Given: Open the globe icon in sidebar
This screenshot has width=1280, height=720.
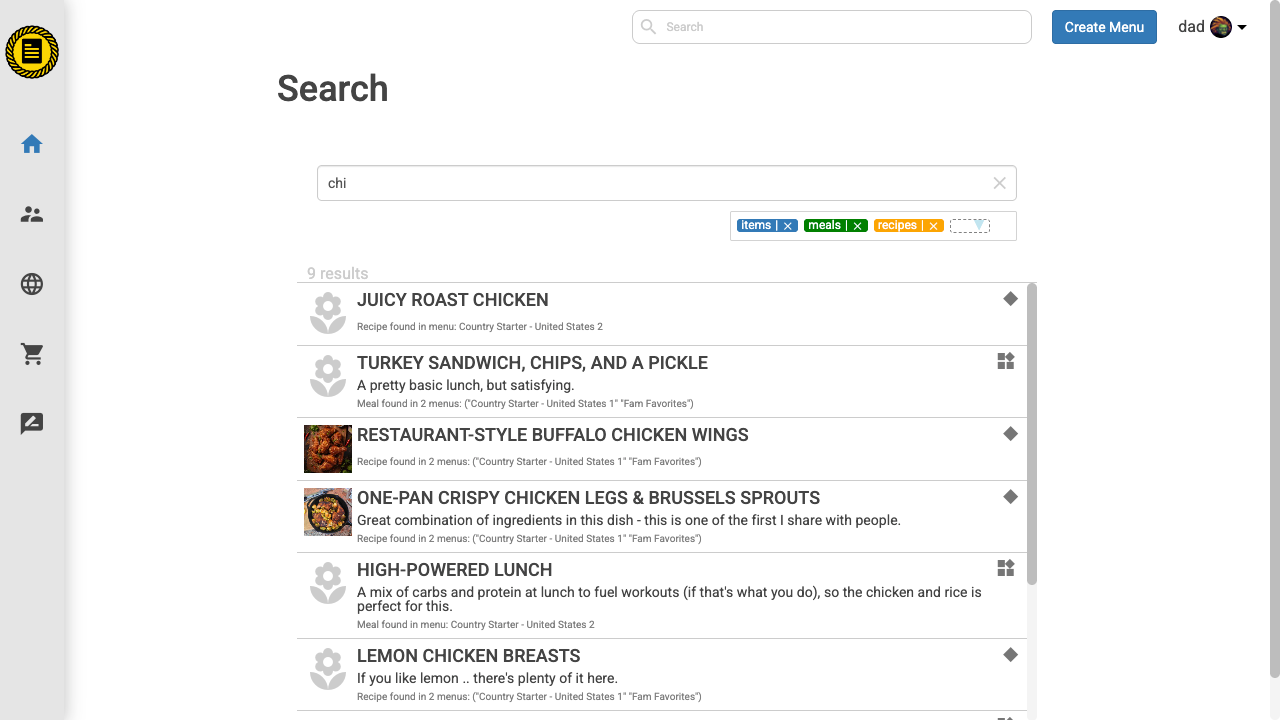Looking at the screenshot, I should pos(32,284).
